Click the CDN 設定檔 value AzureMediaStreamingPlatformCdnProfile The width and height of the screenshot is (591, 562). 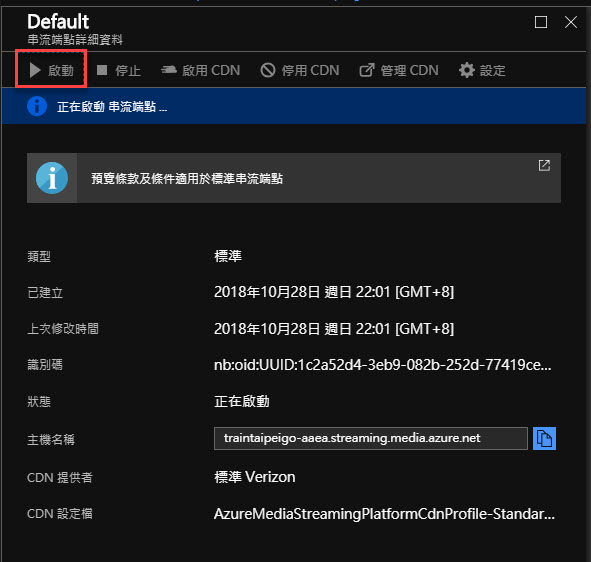(384, 514)
